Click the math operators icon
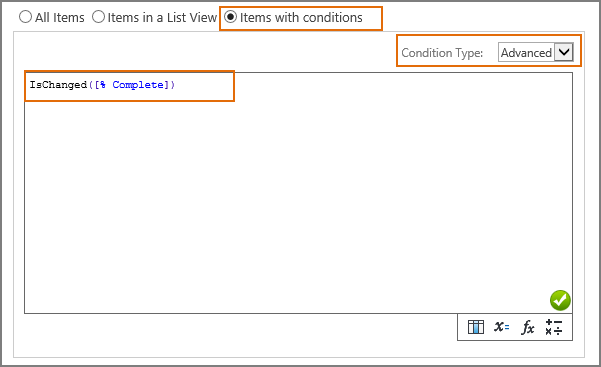This screenshot has width=601, height=367. click(554, 327)
